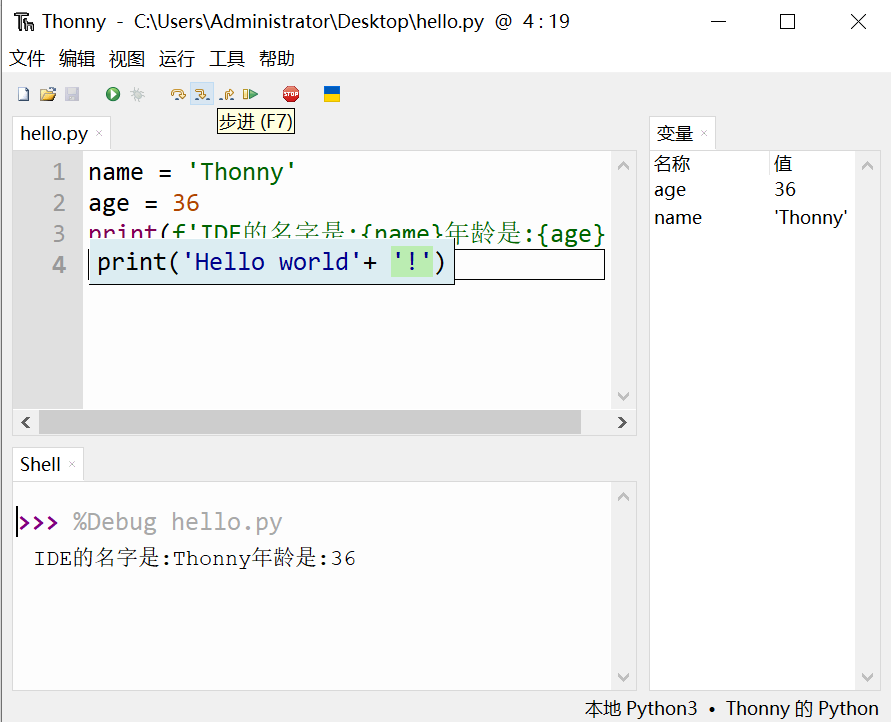Minimize the Thonny window
Viewport: 891px width, 722px height.
coord(719,22)
